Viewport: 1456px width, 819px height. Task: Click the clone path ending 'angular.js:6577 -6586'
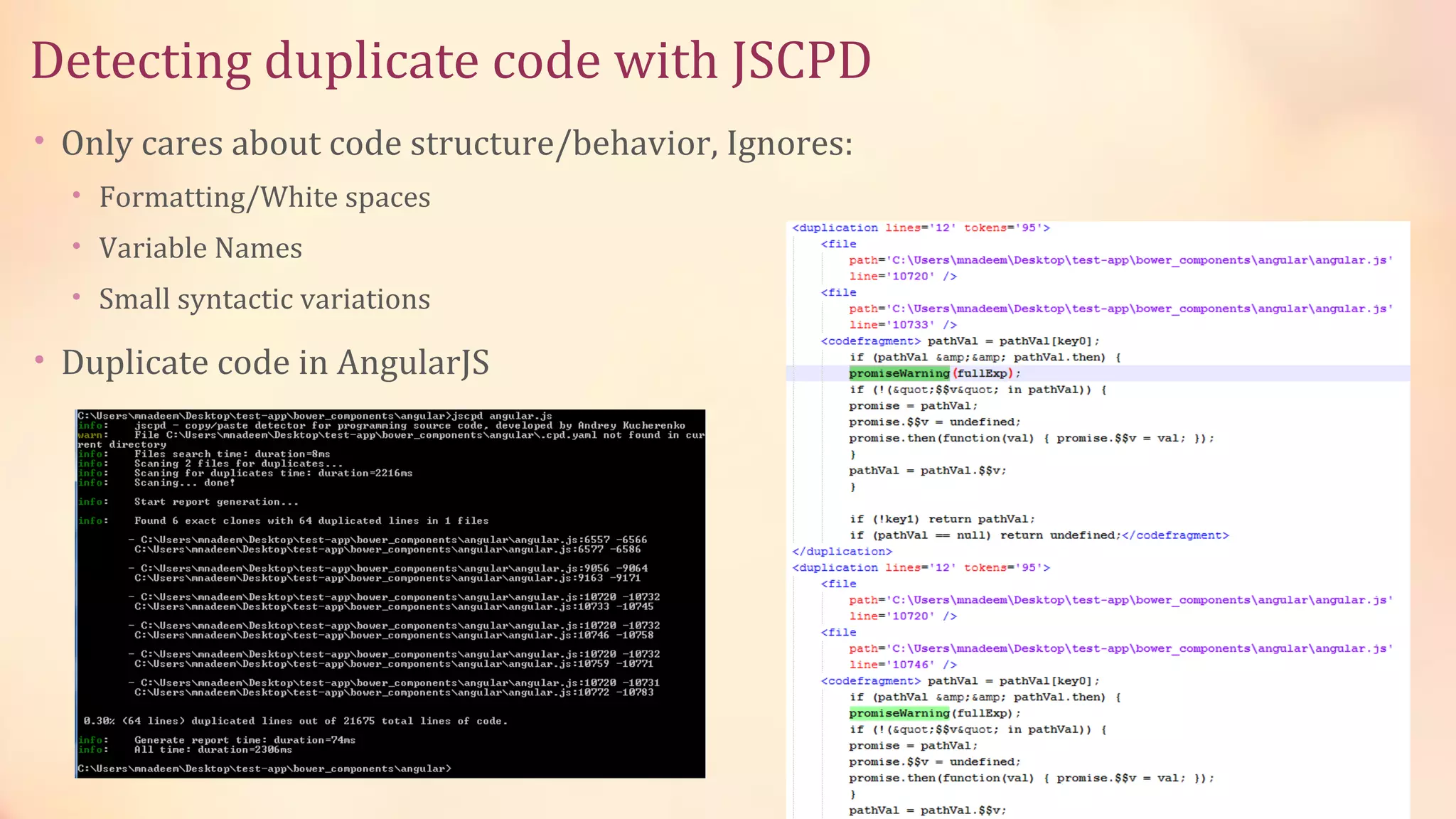pyautogui.click(x=387, y=550)
